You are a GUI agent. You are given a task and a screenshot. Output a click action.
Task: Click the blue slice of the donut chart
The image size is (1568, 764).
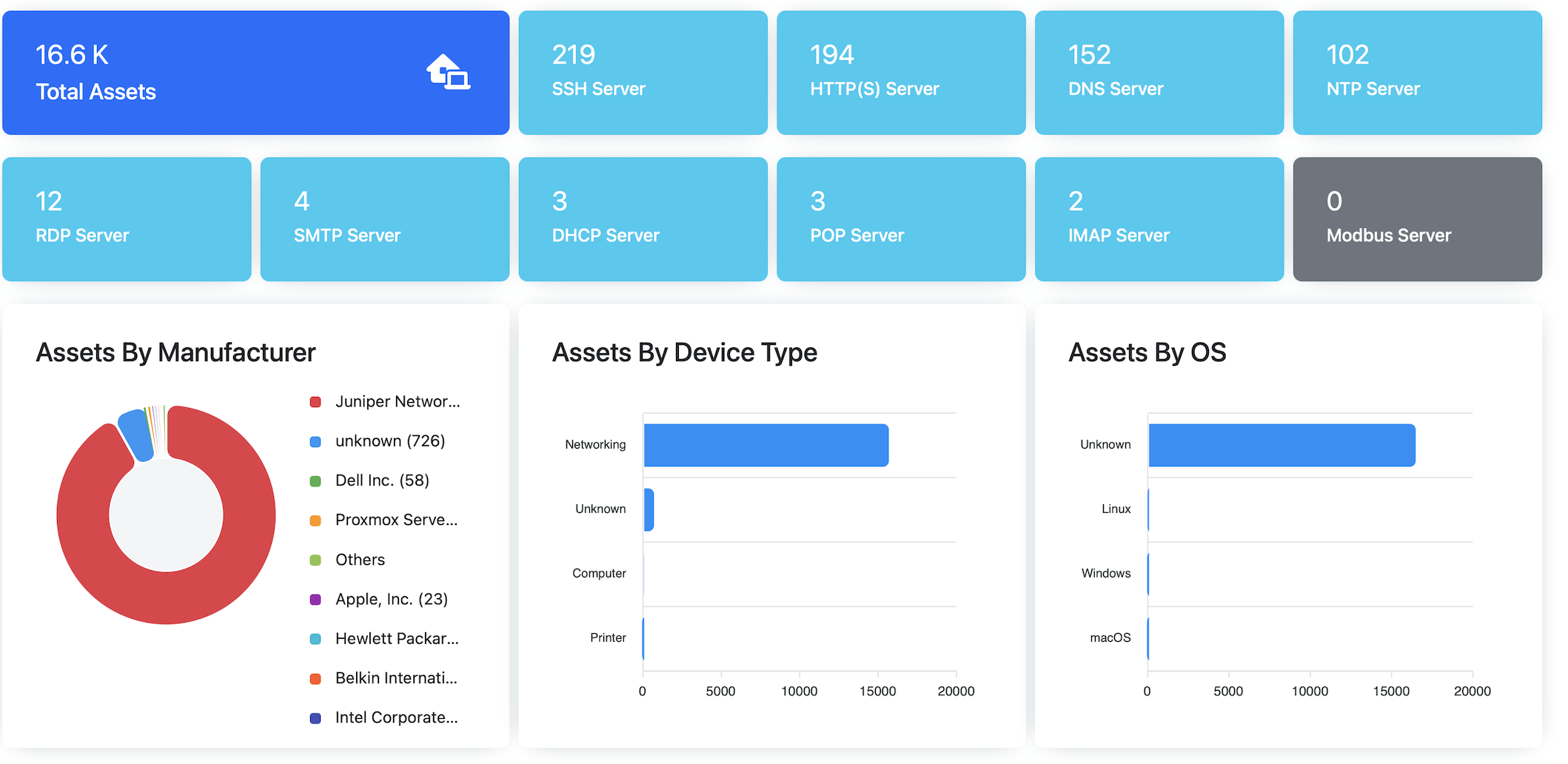point(136,433)
